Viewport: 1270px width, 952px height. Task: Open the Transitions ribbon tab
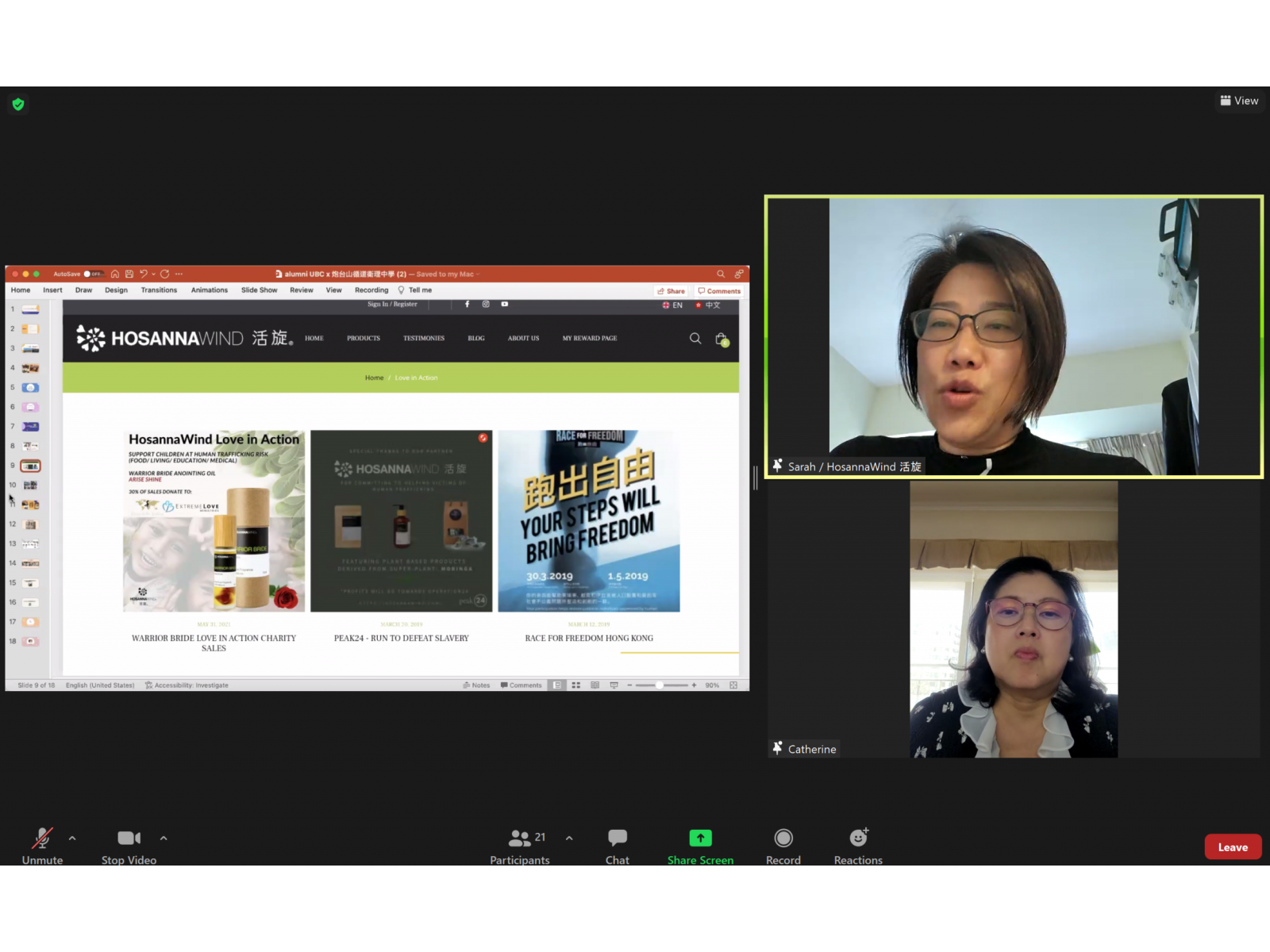(159, 290)
